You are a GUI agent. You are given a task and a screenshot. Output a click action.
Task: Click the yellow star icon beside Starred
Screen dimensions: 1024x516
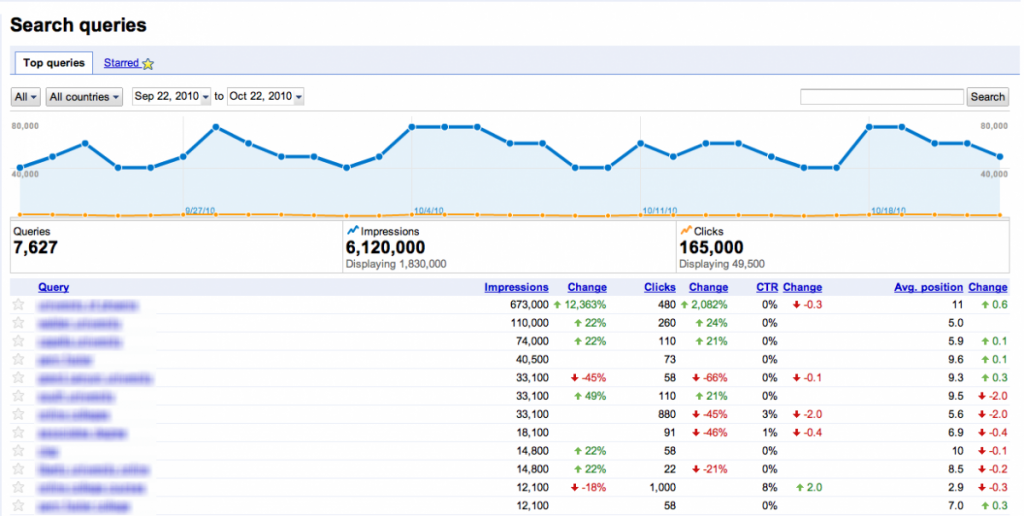click(x=148, y=64)
